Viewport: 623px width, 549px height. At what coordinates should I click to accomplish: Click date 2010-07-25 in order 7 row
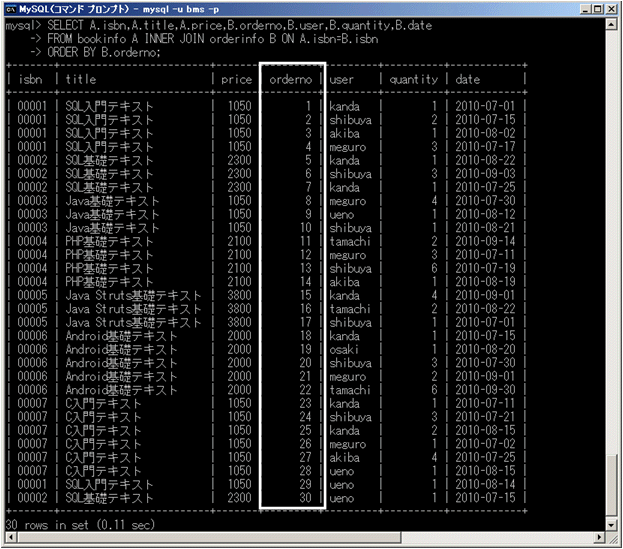(x=485, y=187)
